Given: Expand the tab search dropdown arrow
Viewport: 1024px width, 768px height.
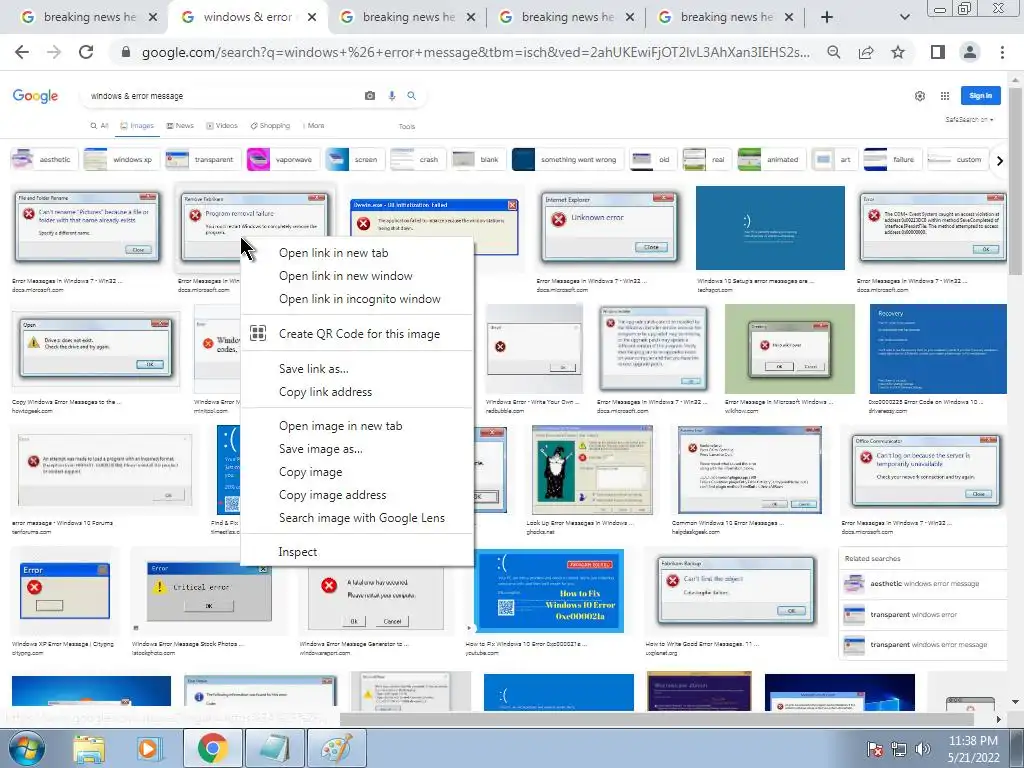Looking at the screenshot, I should pos(904,17).
